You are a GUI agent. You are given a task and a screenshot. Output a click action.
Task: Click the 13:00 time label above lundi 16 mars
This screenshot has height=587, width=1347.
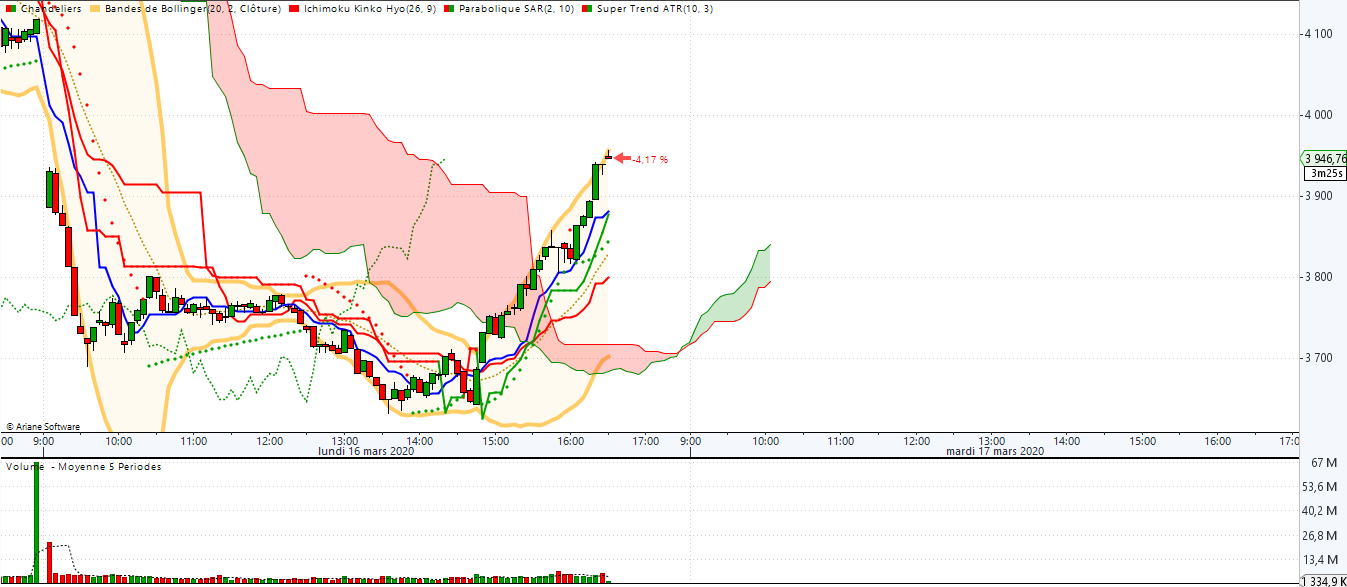point(345,440)
